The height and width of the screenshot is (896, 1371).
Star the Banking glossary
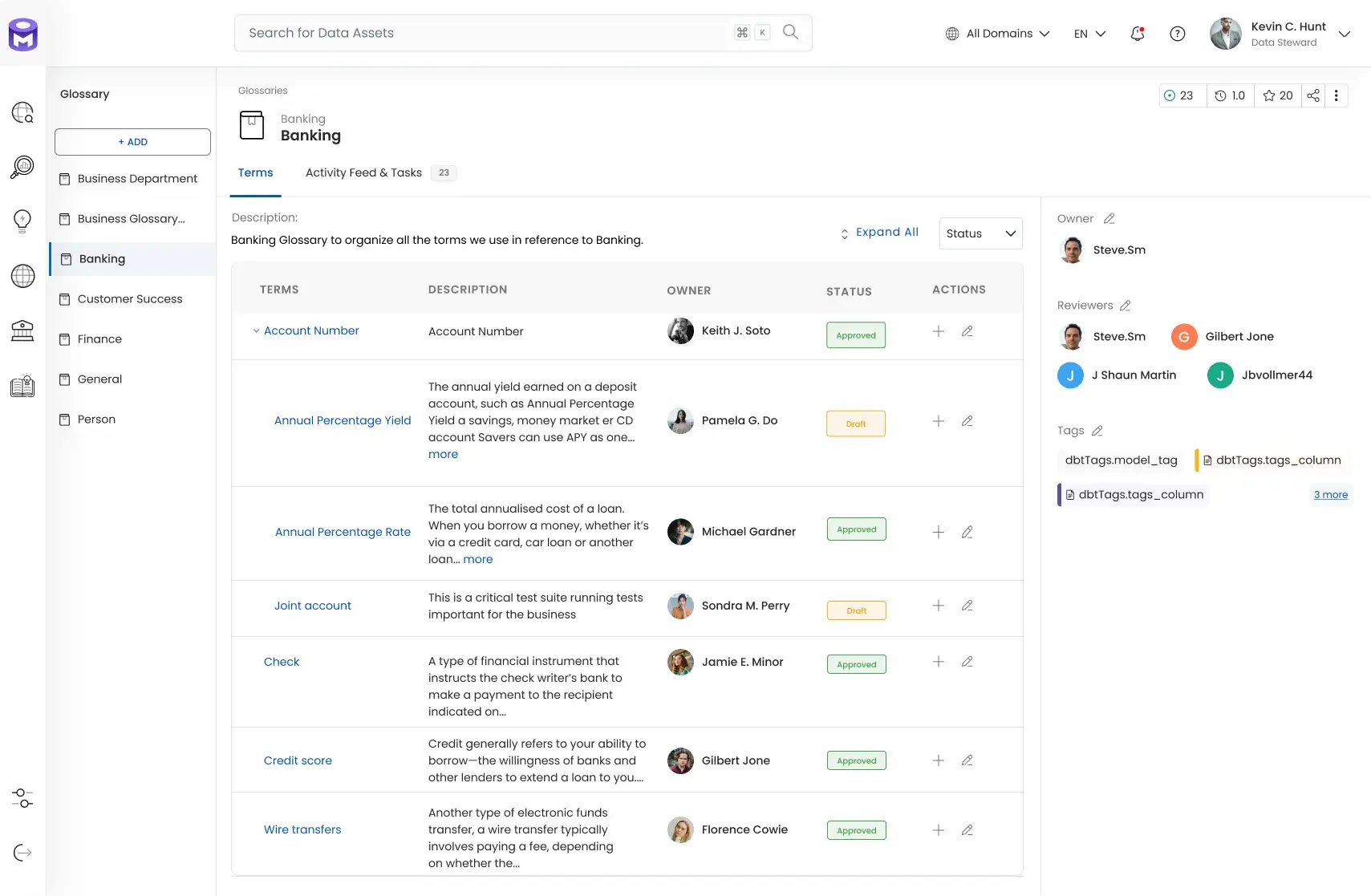tap(1268, 95)
